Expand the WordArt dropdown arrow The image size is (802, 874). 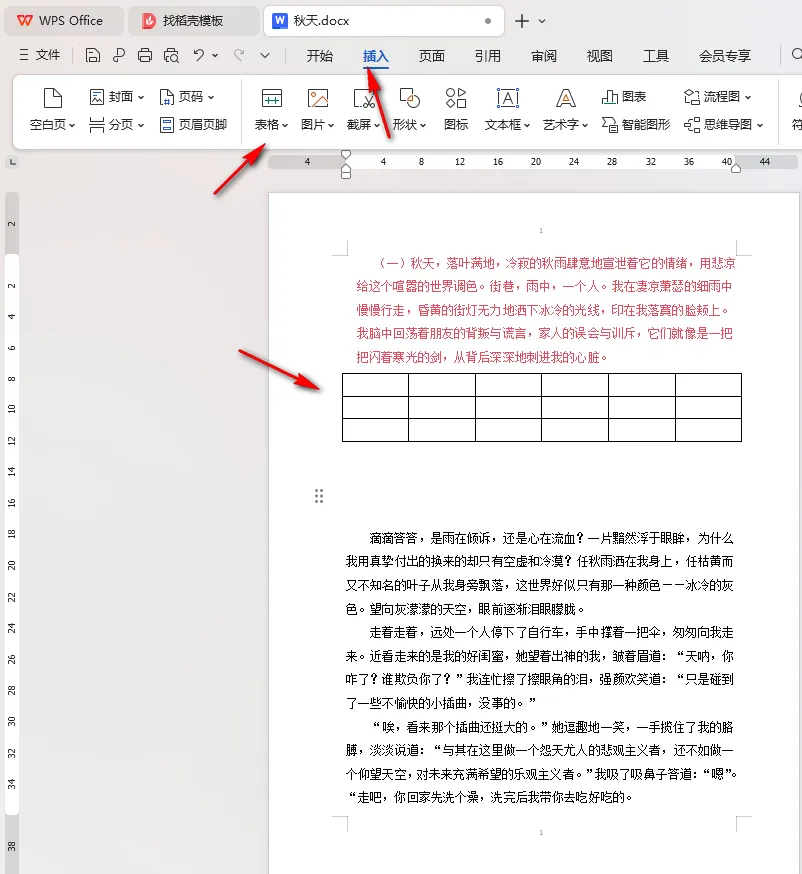click(585, 125)
